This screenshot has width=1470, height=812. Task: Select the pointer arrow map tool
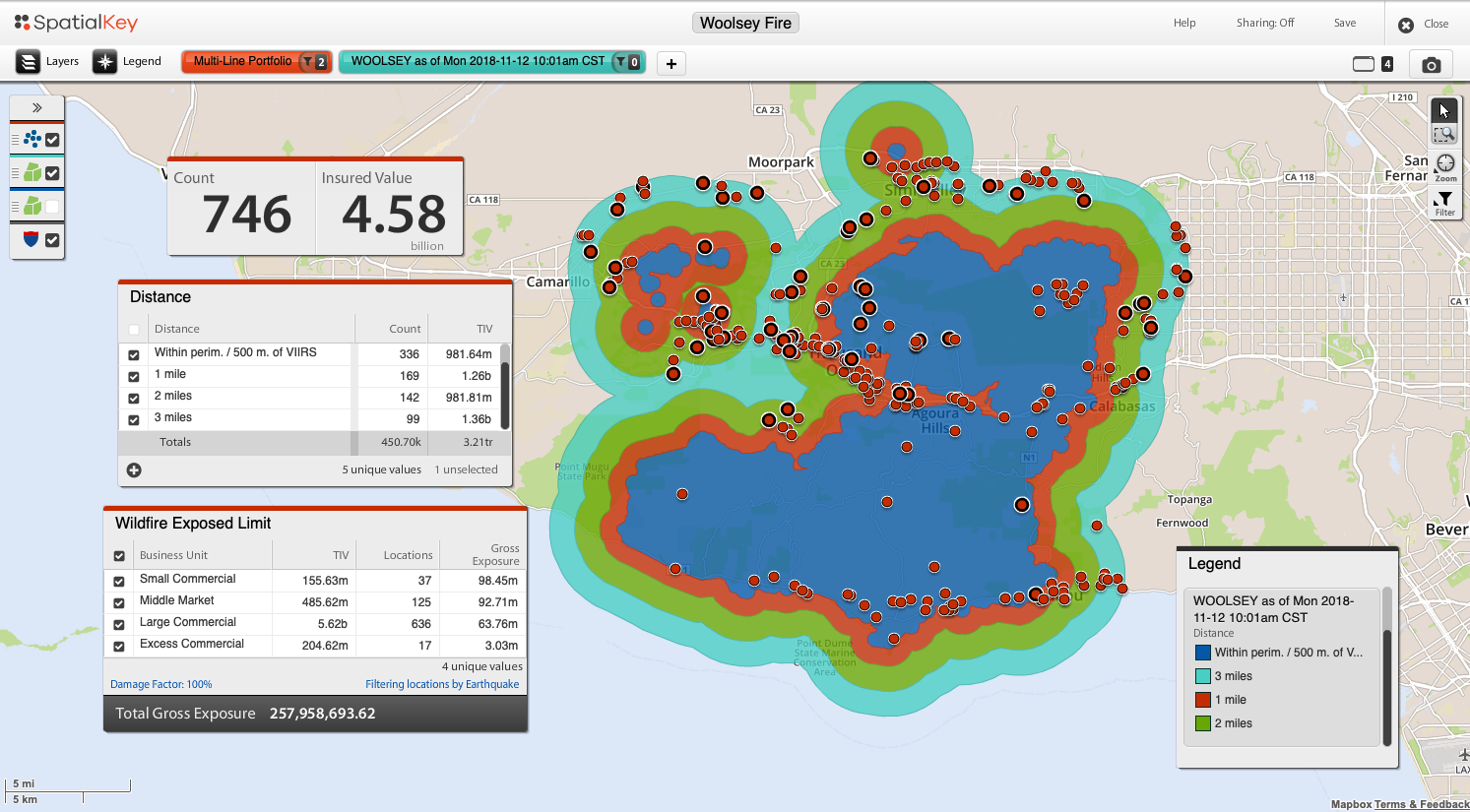click(x=1443, y=110)
